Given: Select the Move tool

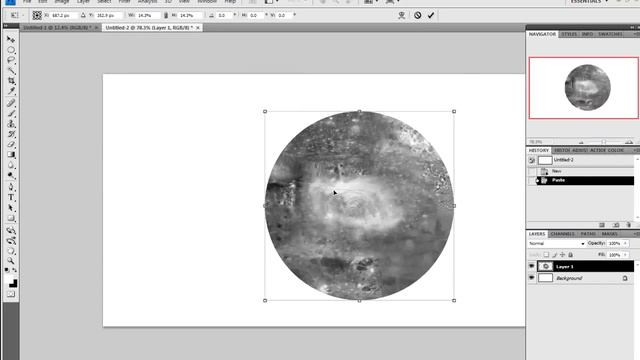Looking at the screenshot, I should coord(11,39).
